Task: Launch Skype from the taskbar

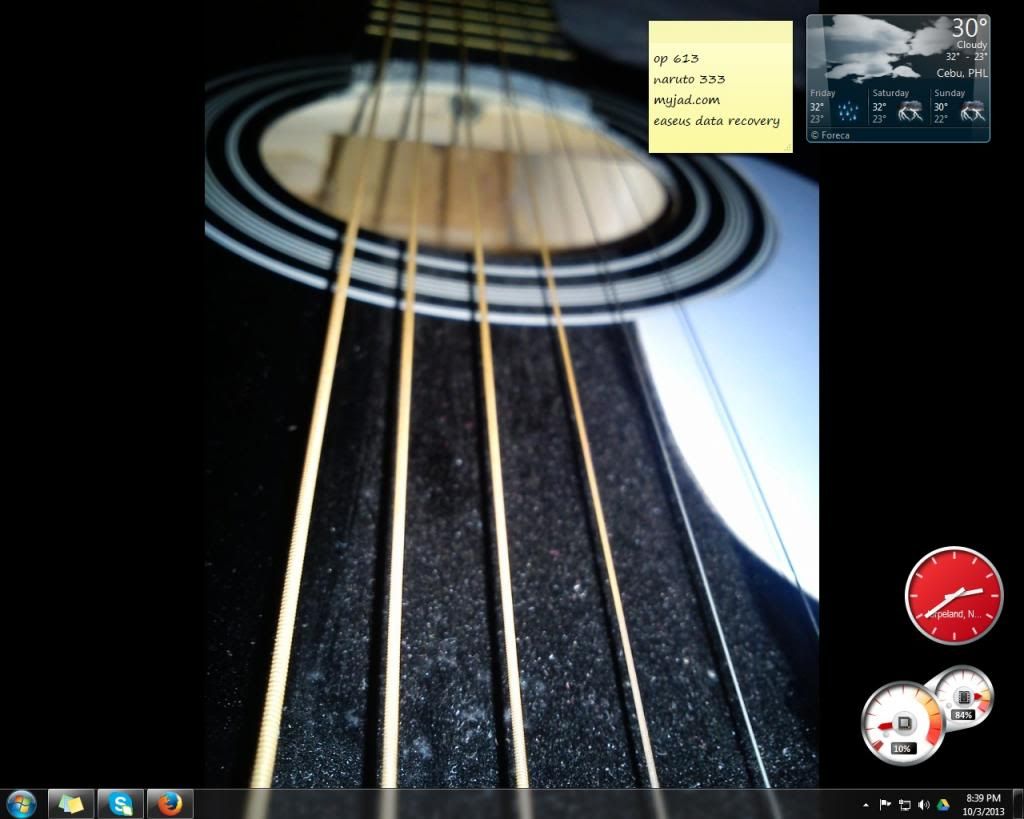Action: click(121, 803)
